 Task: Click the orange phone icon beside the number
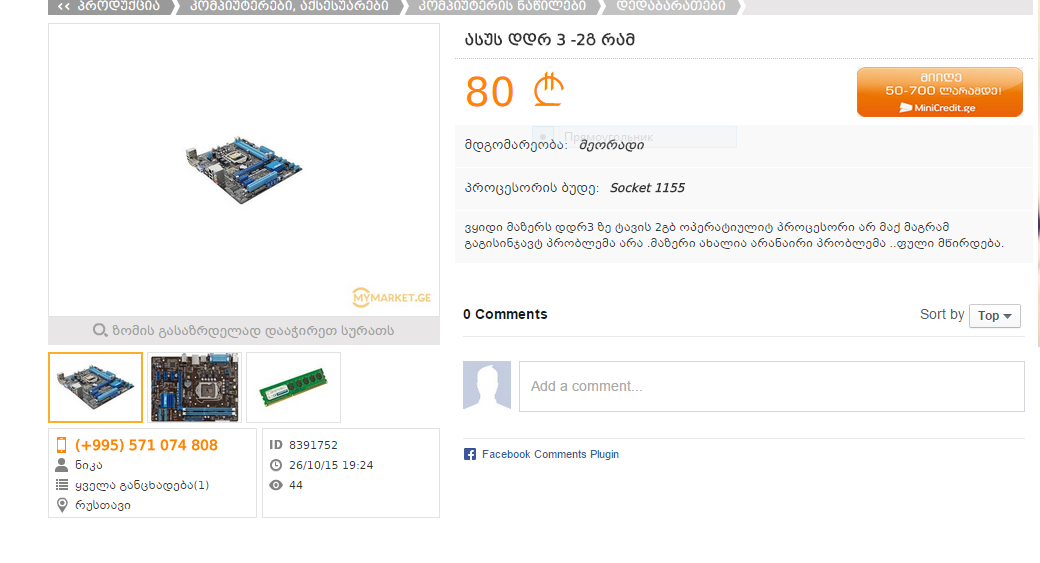click(x=62, y=445)
